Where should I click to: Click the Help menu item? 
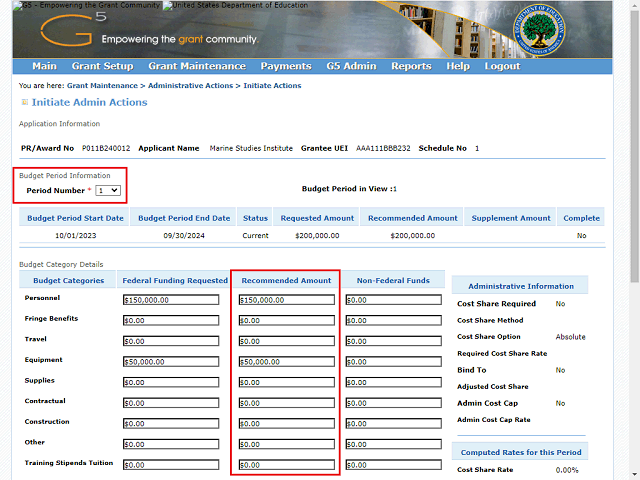(x=458, y=66)
